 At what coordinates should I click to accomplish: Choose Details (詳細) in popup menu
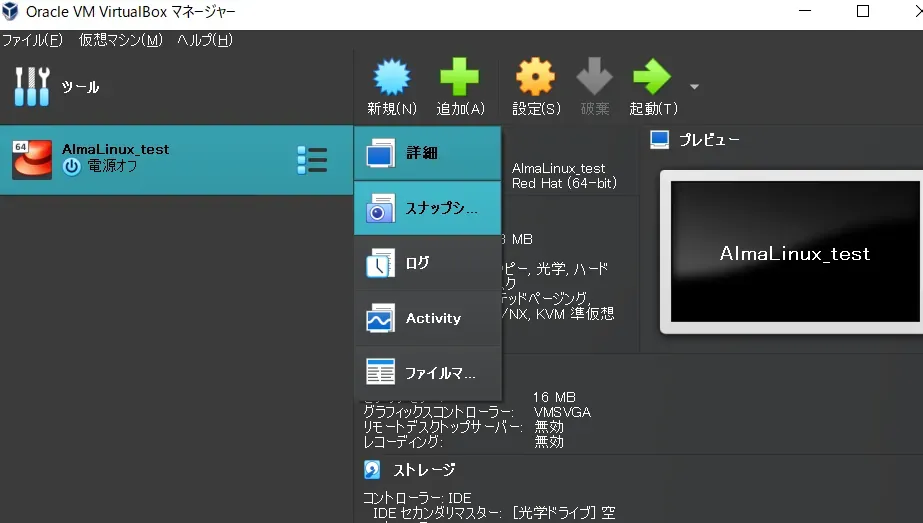click(x=427, y=154)
